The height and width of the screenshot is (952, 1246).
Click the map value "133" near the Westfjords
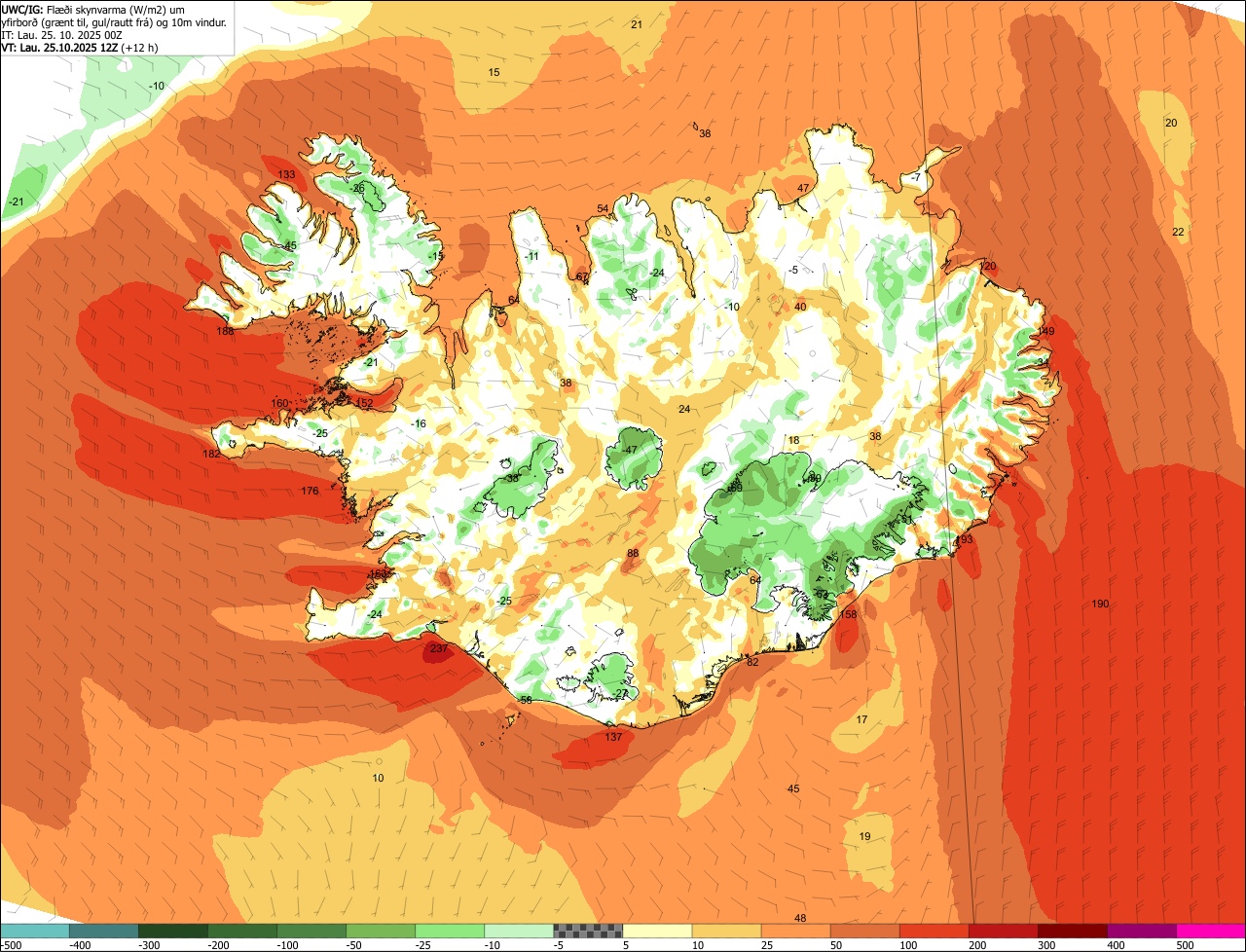coord(286,175)
